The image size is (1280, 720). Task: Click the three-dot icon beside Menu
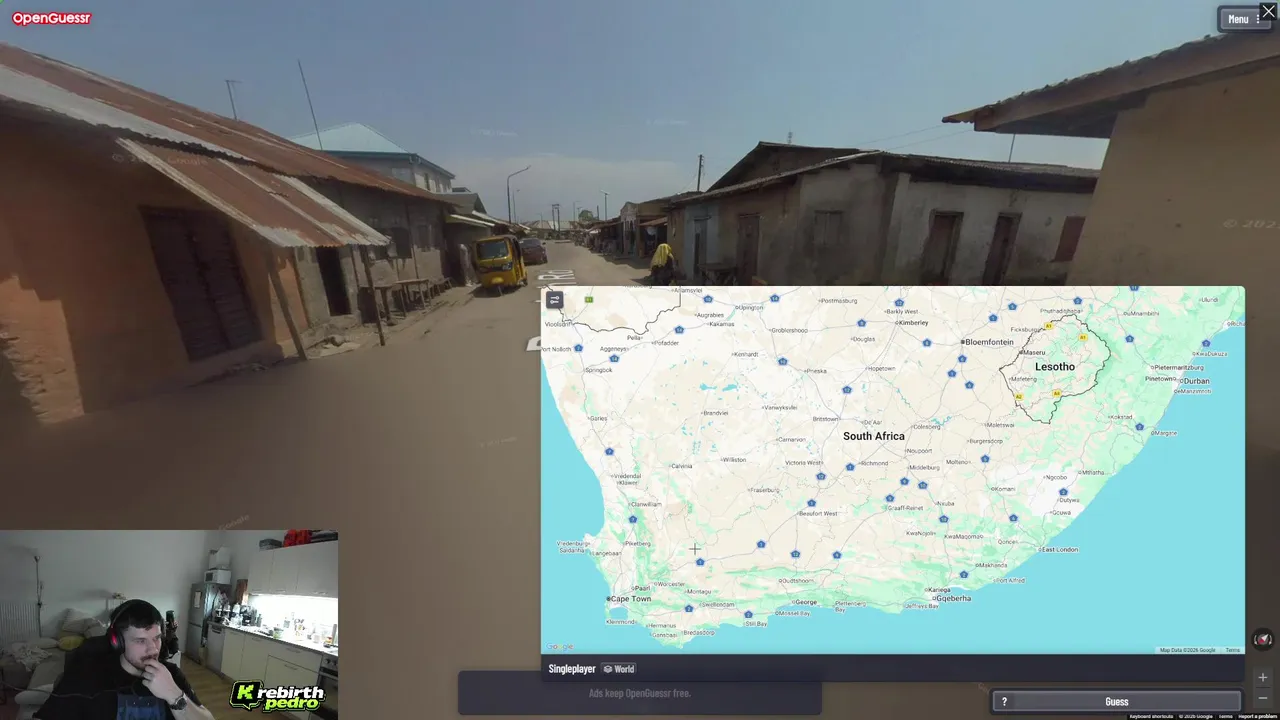[x=1259, y=19]
